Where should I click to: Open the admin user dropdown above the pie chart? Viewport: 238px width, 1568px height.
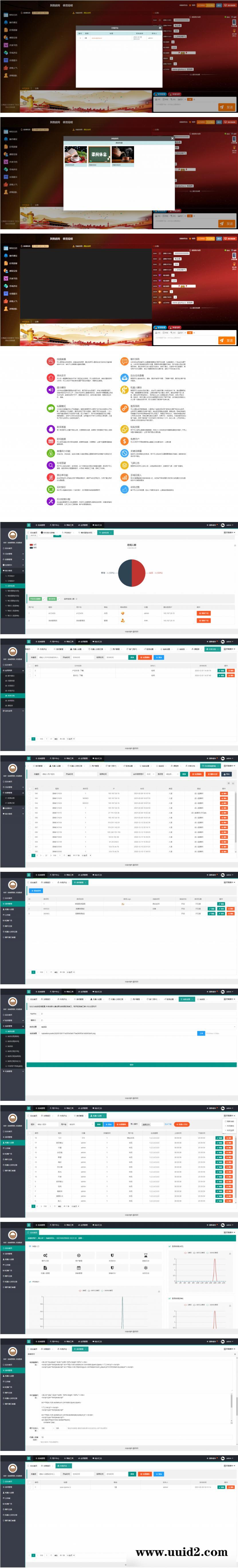[229, 525]
